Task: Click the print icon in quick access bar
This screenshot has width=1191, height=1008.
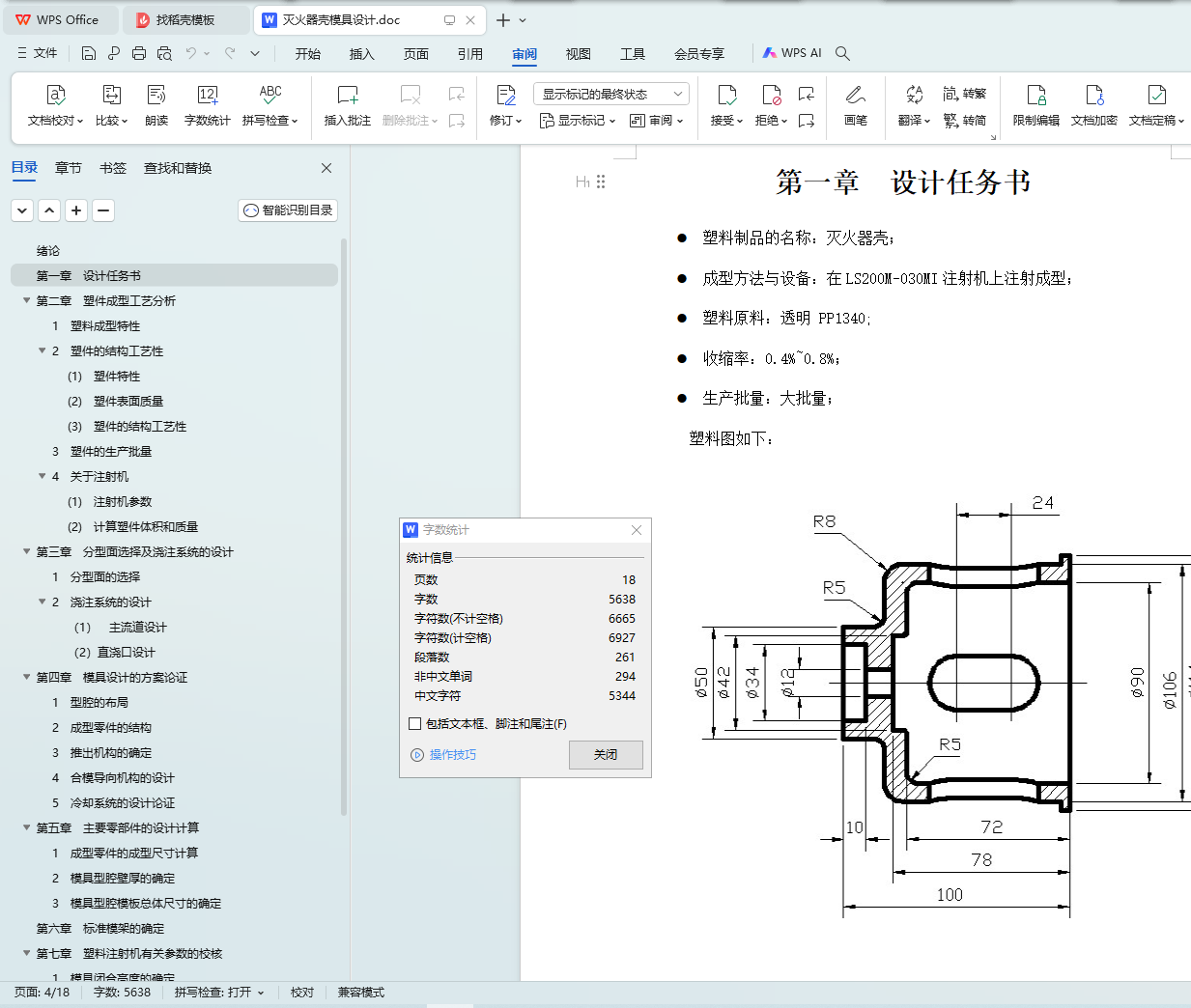Action: [x=139, y=53]
